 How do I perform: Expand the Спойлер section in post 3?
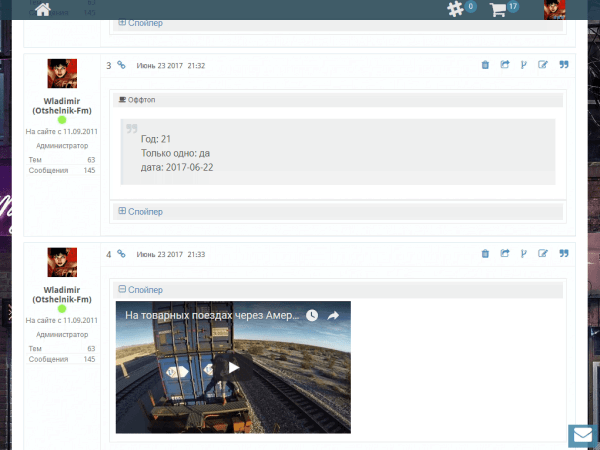pyautogui.click(x=140, y=211)
